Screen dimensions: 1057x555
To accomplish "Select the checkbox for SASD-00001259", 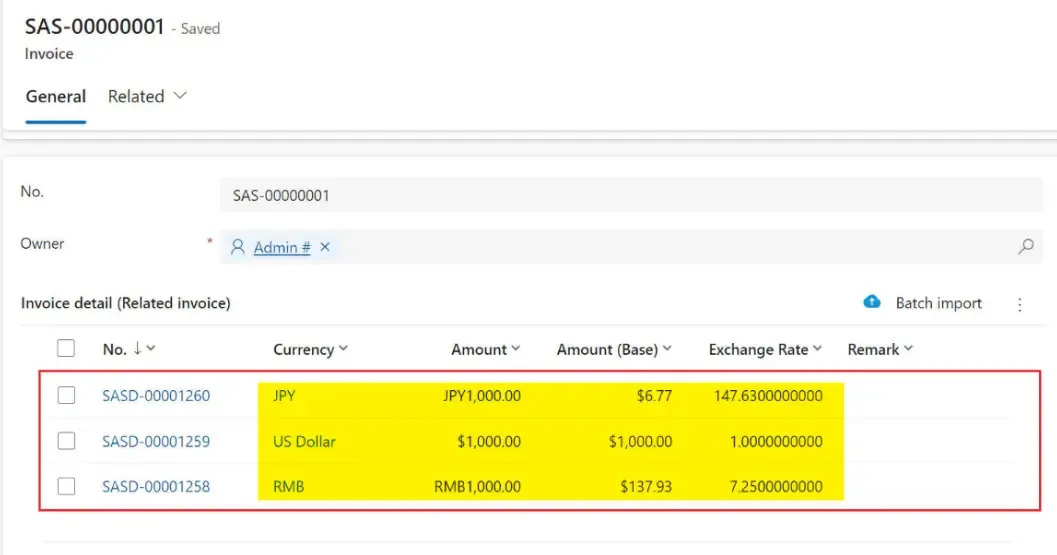I will [66, 441].
